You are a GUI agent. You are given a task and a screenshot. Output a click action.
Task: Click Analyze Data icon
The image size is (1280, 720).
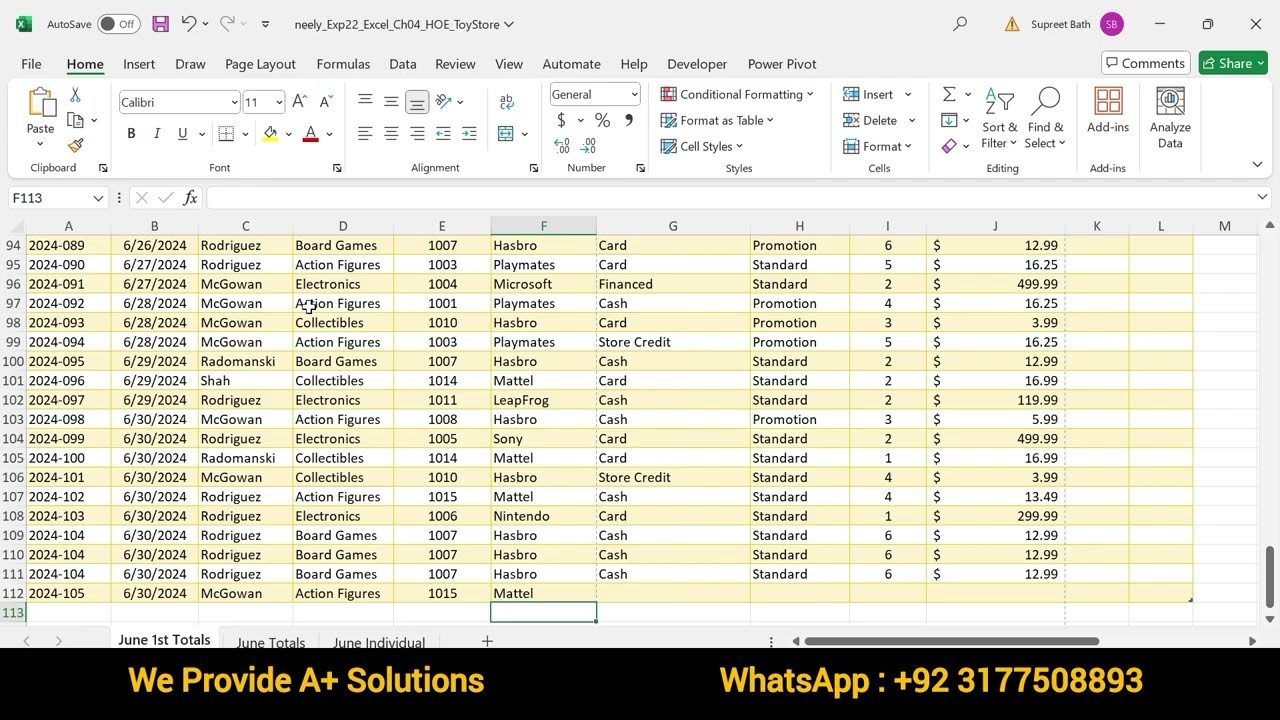[x=1170, y=118]
